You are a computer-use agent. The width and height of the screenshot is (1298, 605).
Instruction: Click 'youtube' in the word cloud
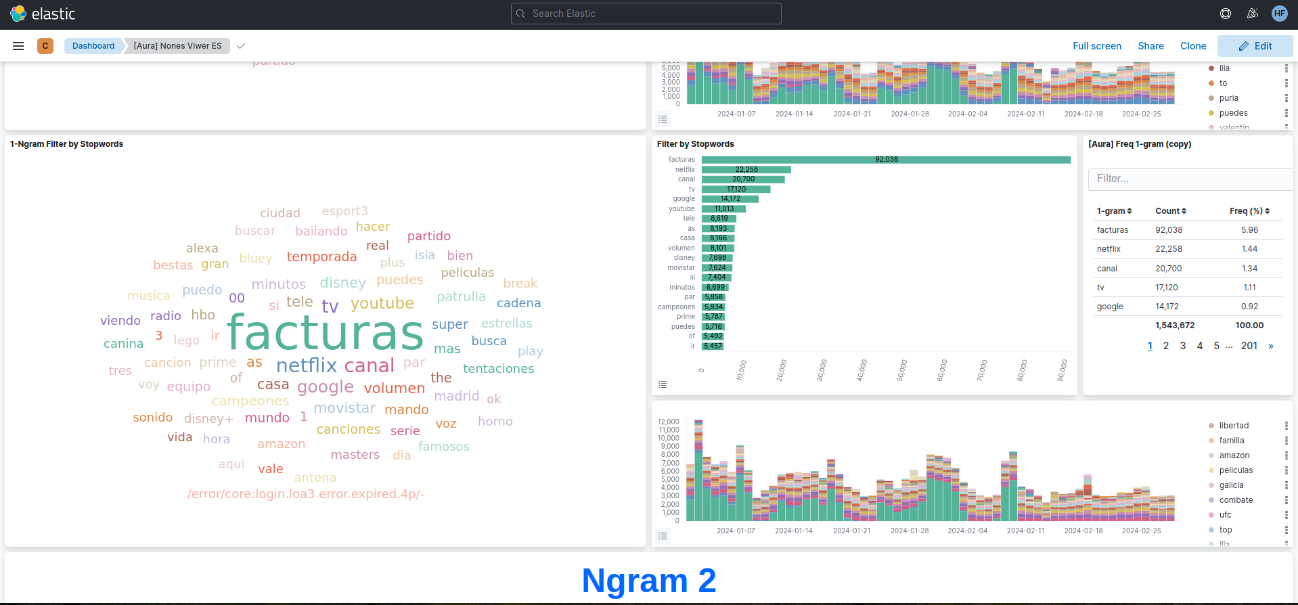(382, 303)
